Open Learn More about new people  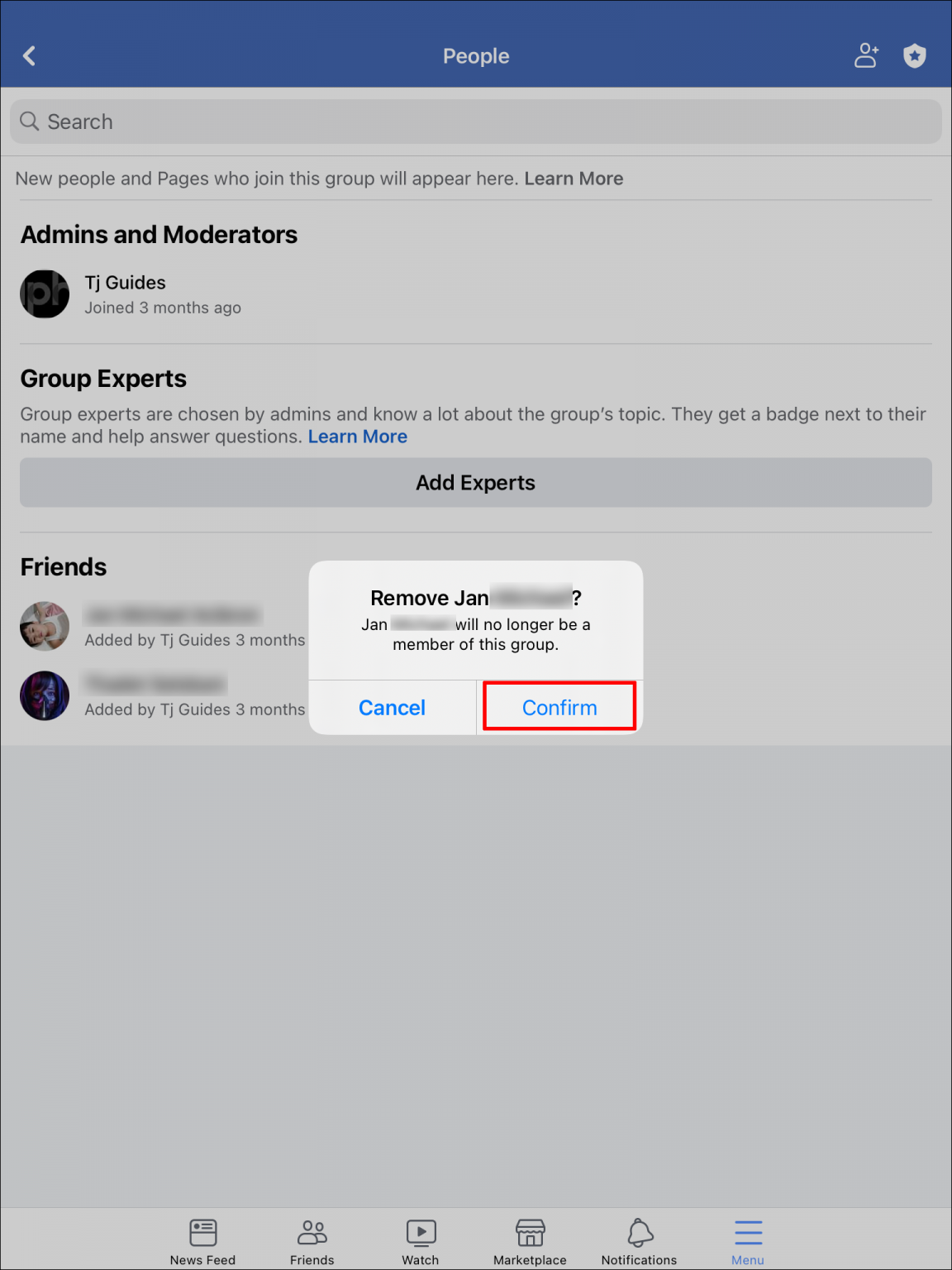coord(574,178)
